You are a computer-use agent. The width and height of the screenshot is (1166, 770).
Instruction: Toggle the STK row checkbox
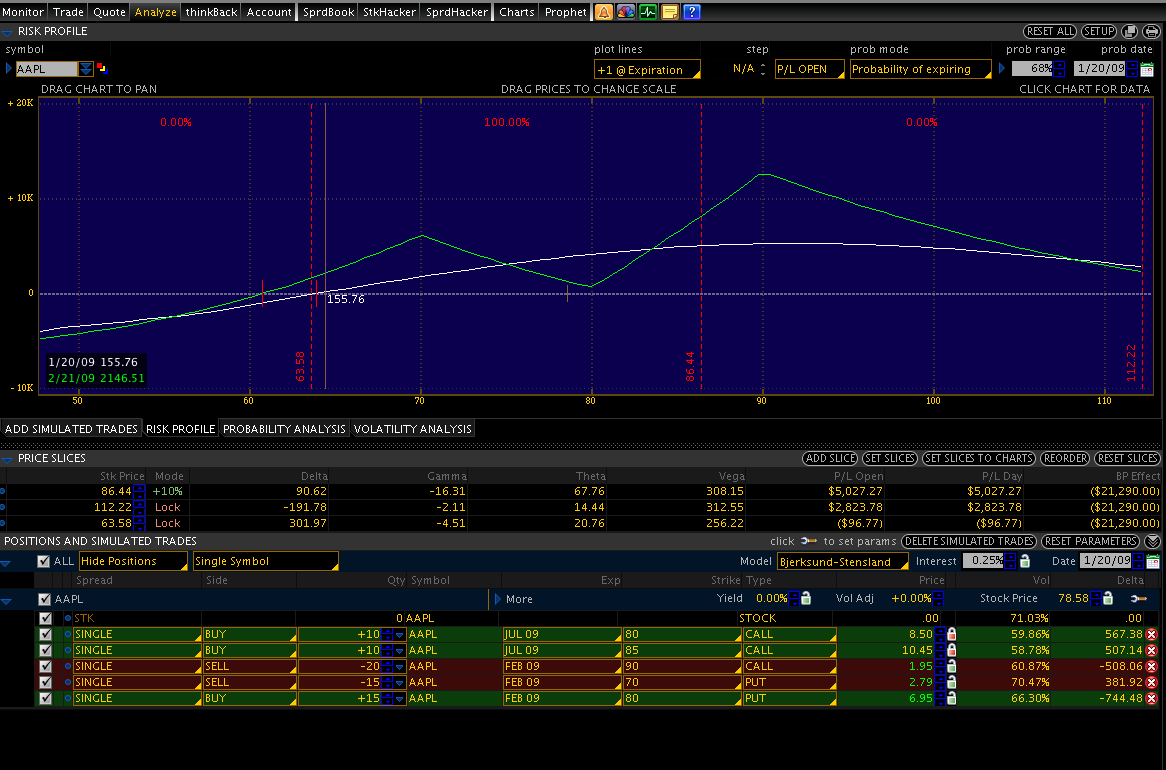click(45, 618)
